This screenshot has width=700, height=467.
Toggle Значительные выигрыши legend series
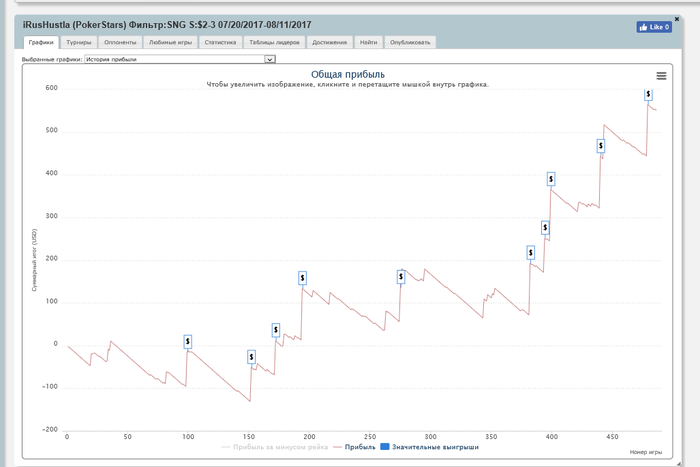(429, 447)
